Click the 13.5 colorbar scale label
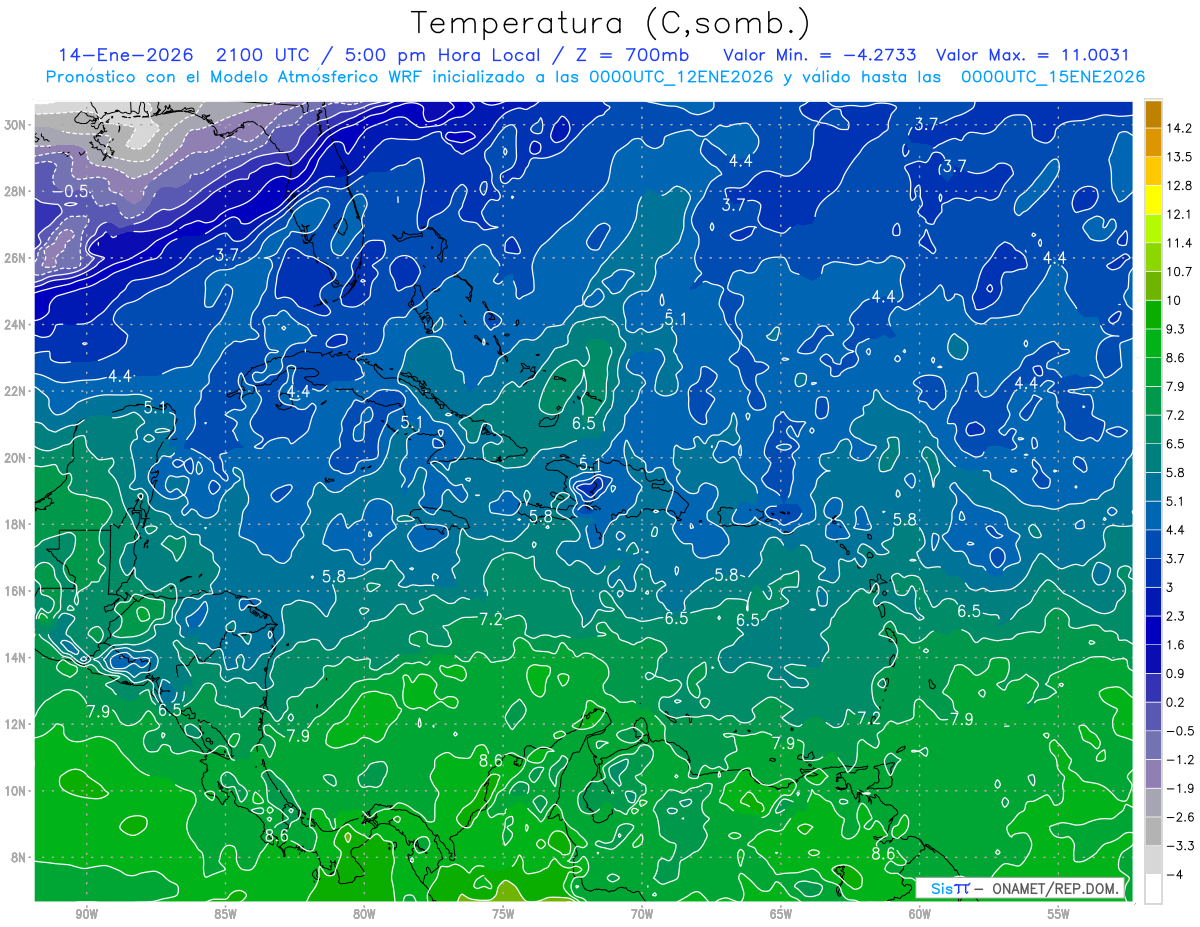 coord(1180,157)
